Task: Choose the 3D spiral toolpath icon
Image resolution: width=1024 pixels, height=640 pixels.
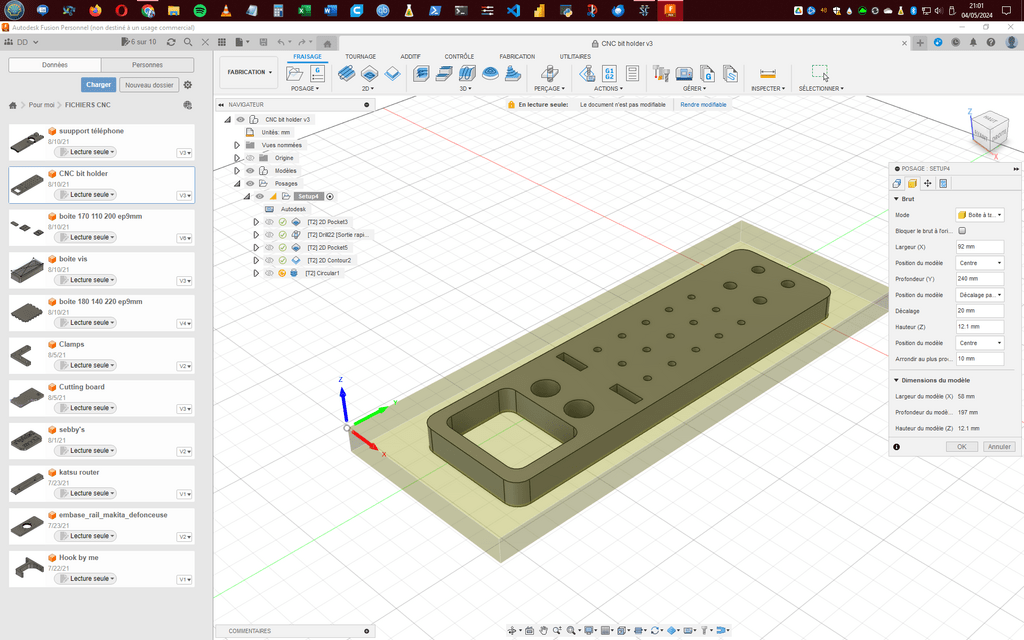Action: tap(513, 74)
